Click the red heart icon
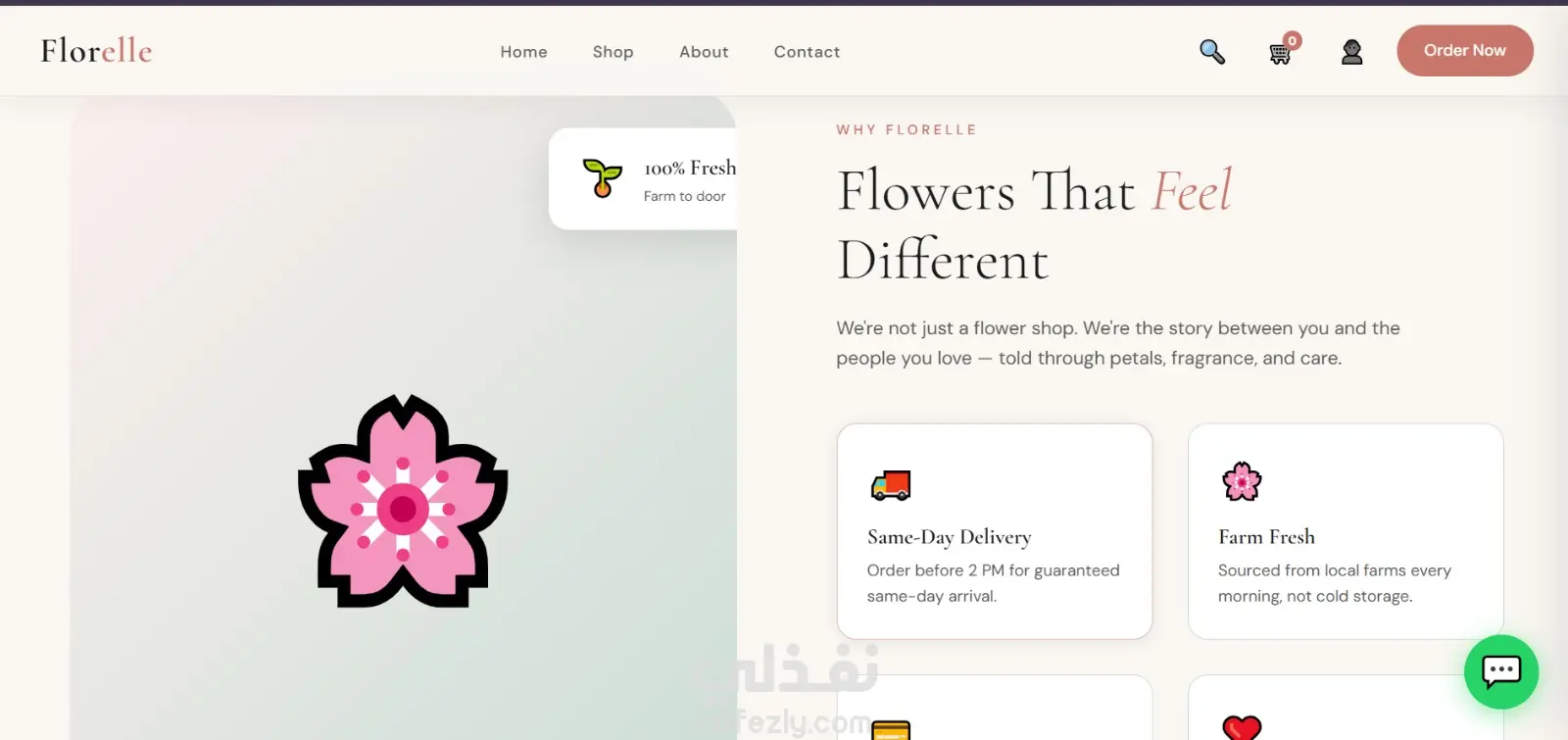The image size is (1568, 740). pyautogui.click(x=1242, y=727)
